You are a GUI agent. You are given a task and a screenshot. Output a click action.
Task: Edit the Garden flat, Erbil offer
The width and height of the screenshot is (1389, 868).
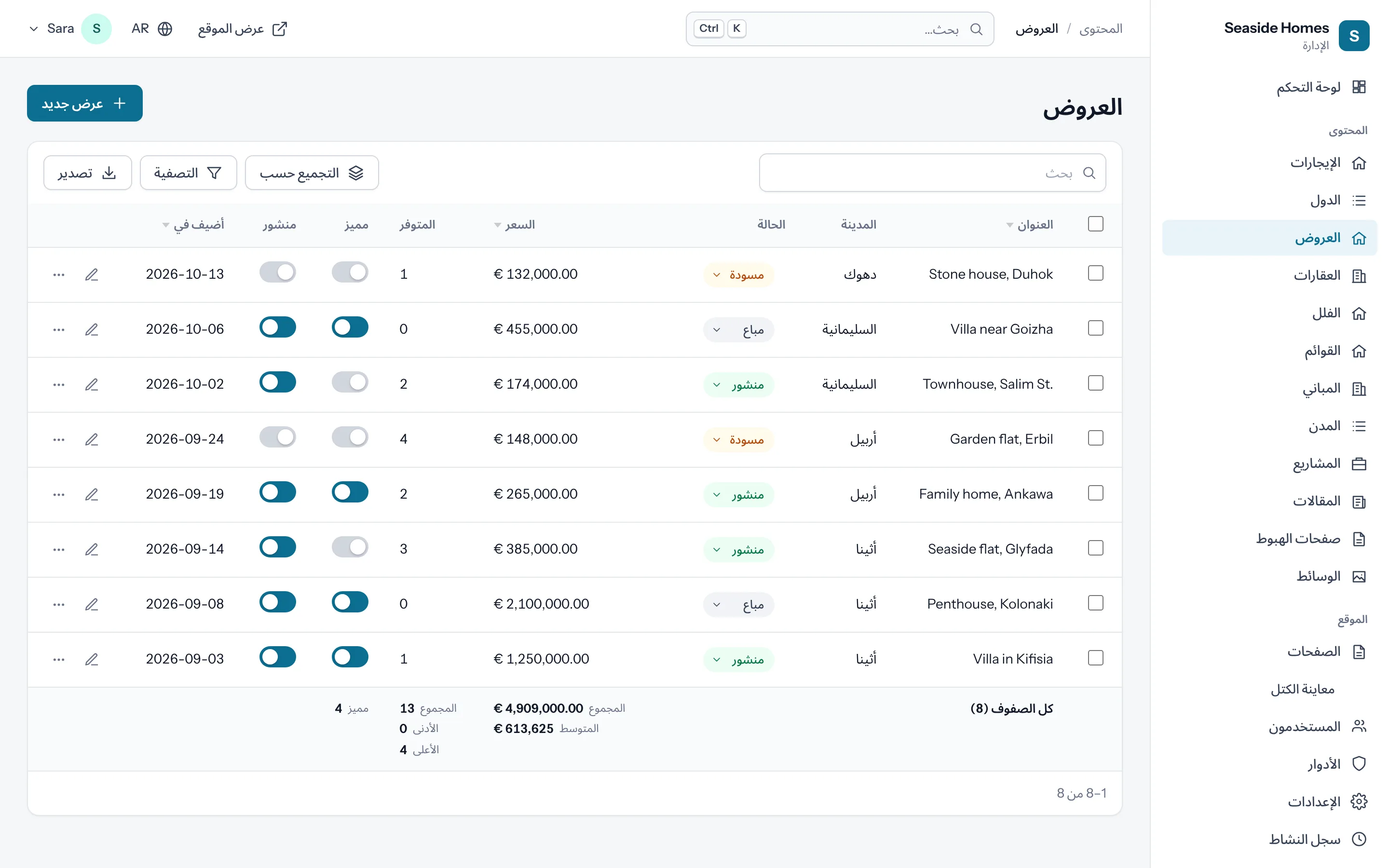92,440
